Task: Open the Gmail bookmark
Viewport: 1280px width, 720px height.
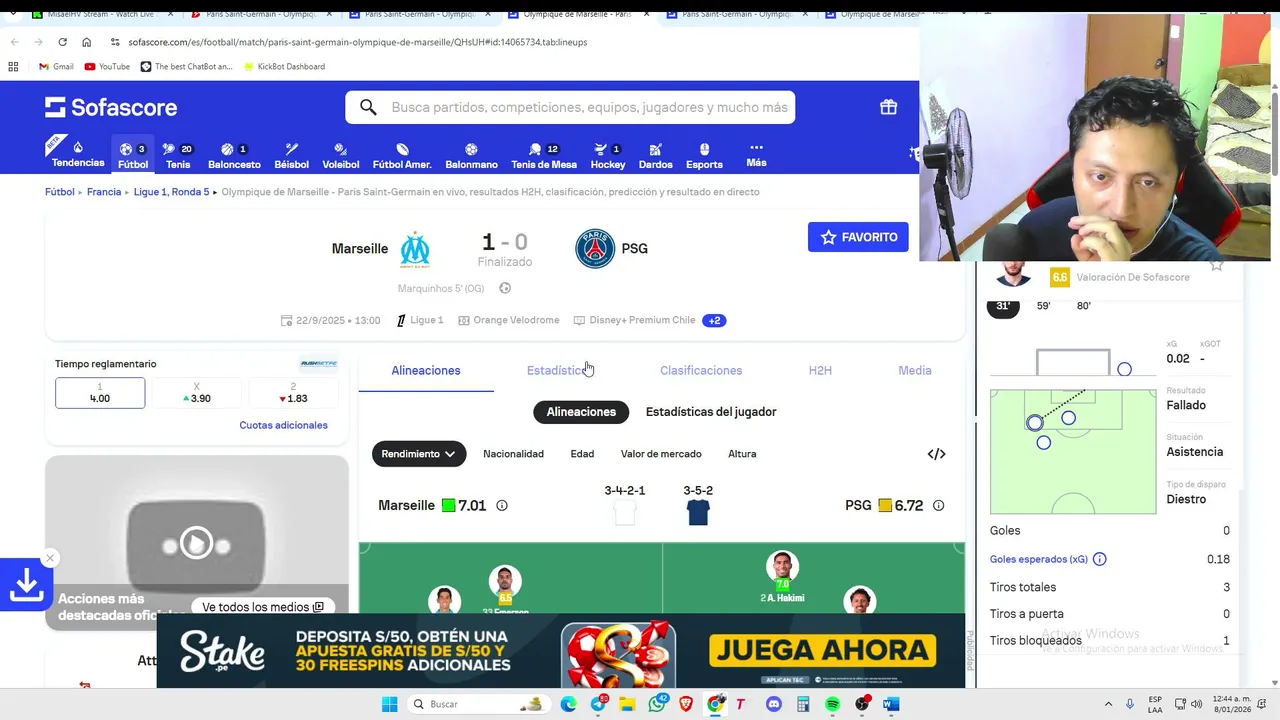Action: pos(56,66)
